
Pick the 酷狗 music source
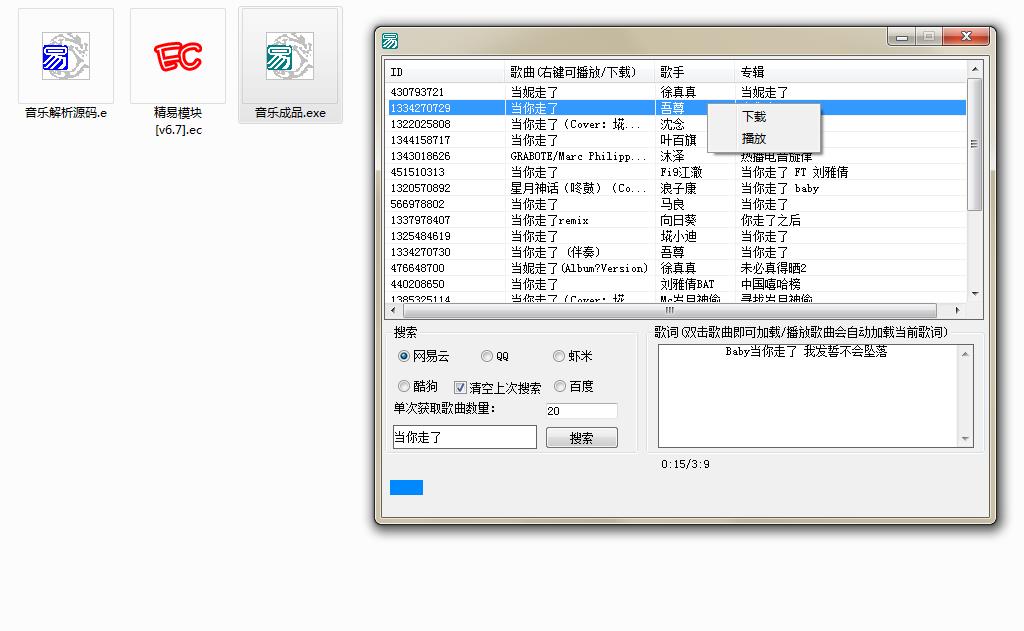404,386
